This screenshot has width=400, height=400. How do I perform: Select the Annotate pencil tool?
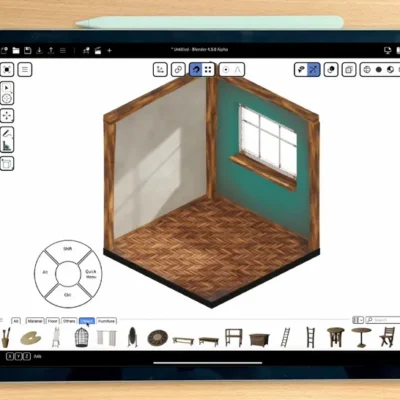pyautogui.click(x=7, y=133)
